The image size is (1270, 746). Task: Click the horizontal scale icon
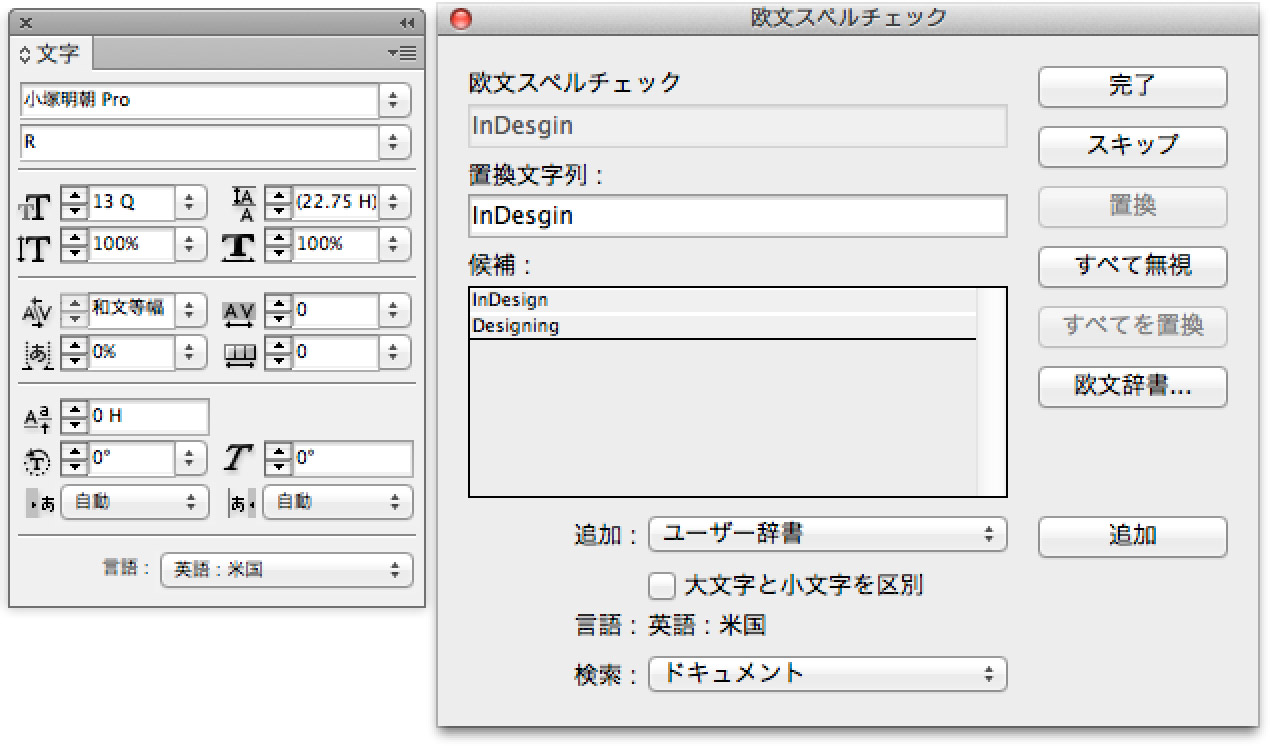pos(239,246)
